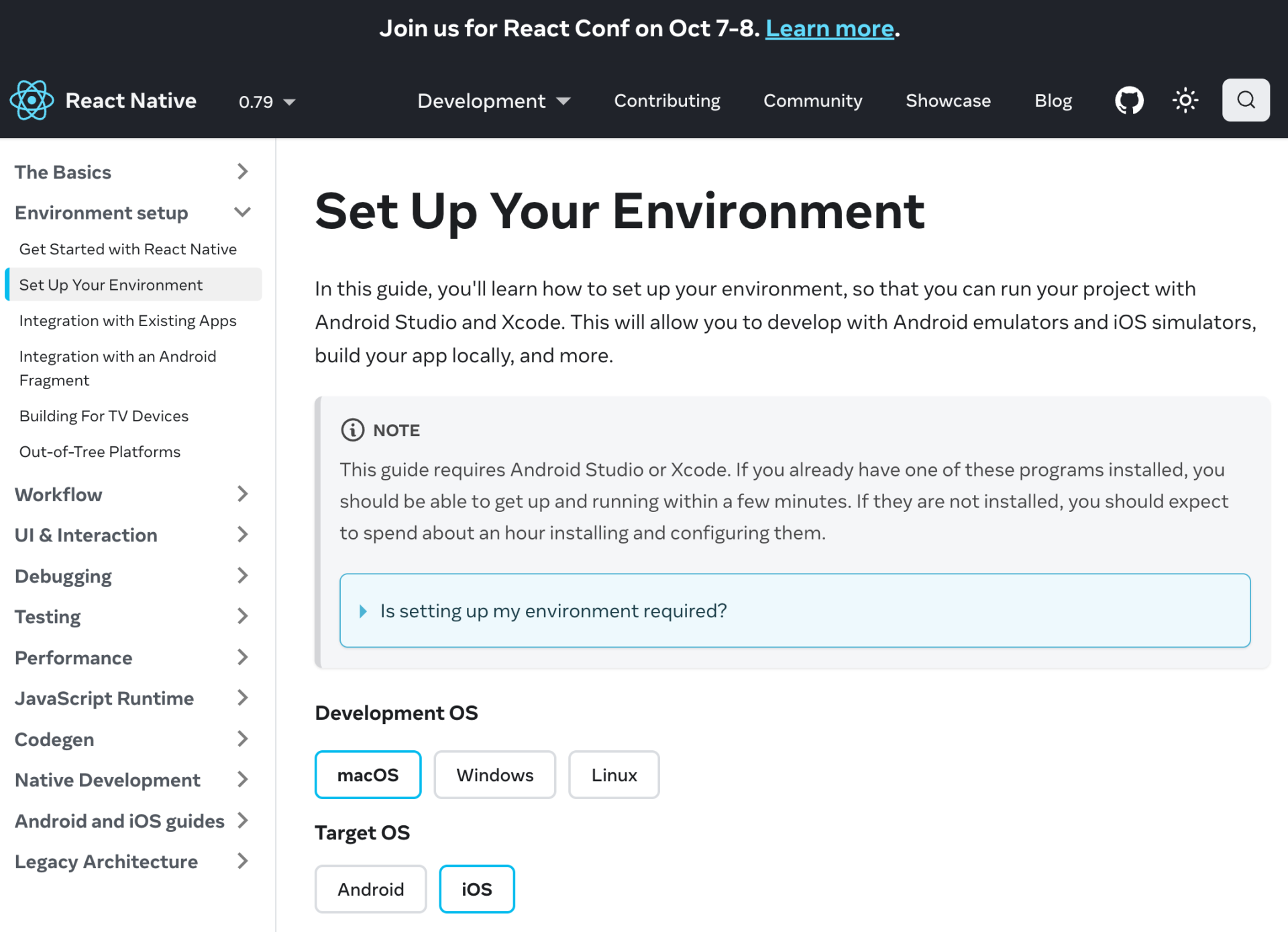Expand the UI & Interaction chevron
This screenshot has height=932, width=1288.
[243, 535]
